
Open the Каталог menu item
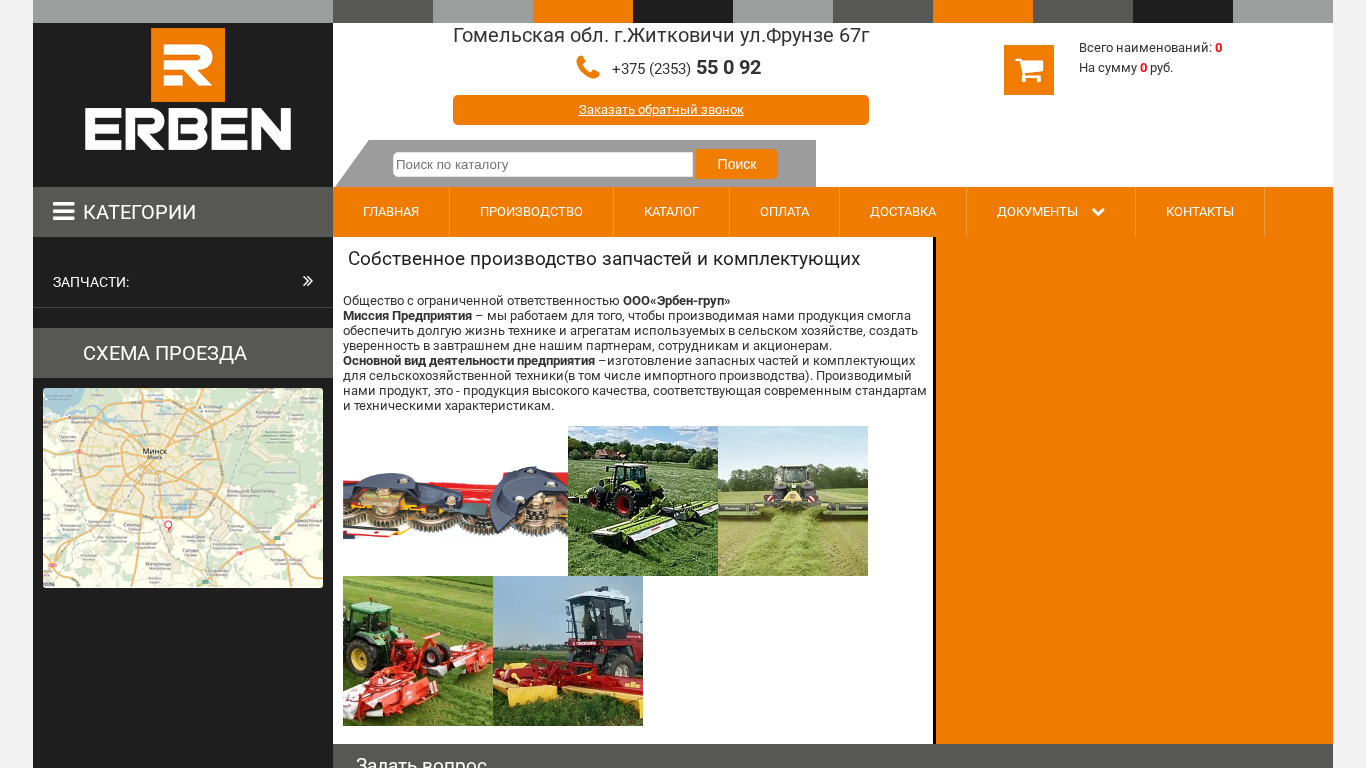[x=671, y=212]
